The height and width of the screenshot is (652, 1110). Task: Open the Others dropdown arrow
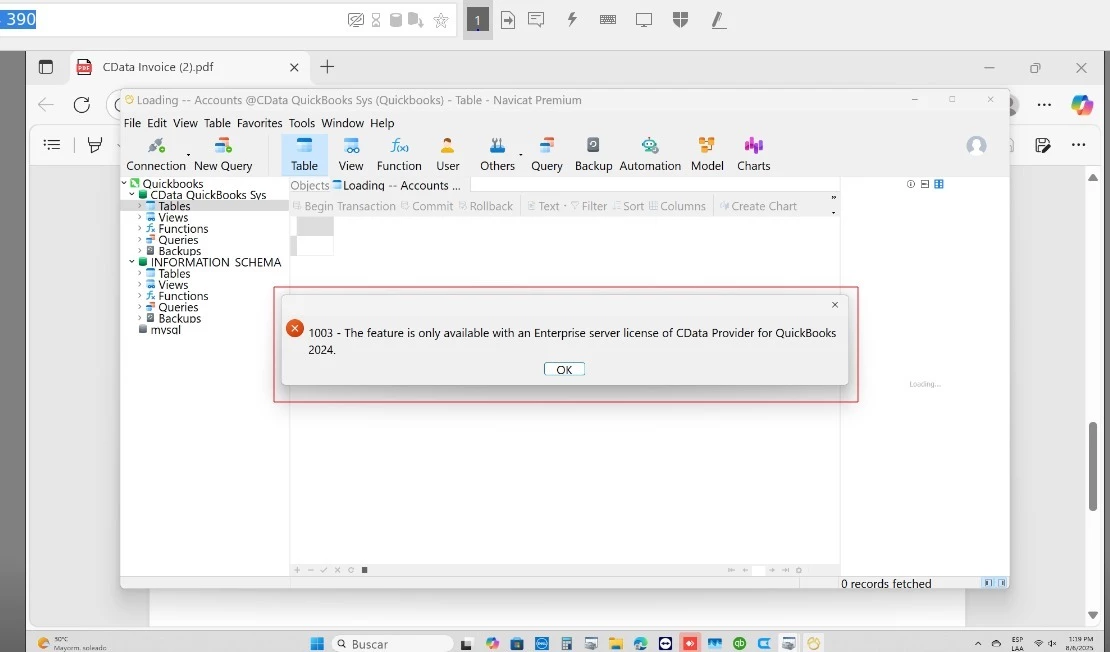click(x=520, y=154)
